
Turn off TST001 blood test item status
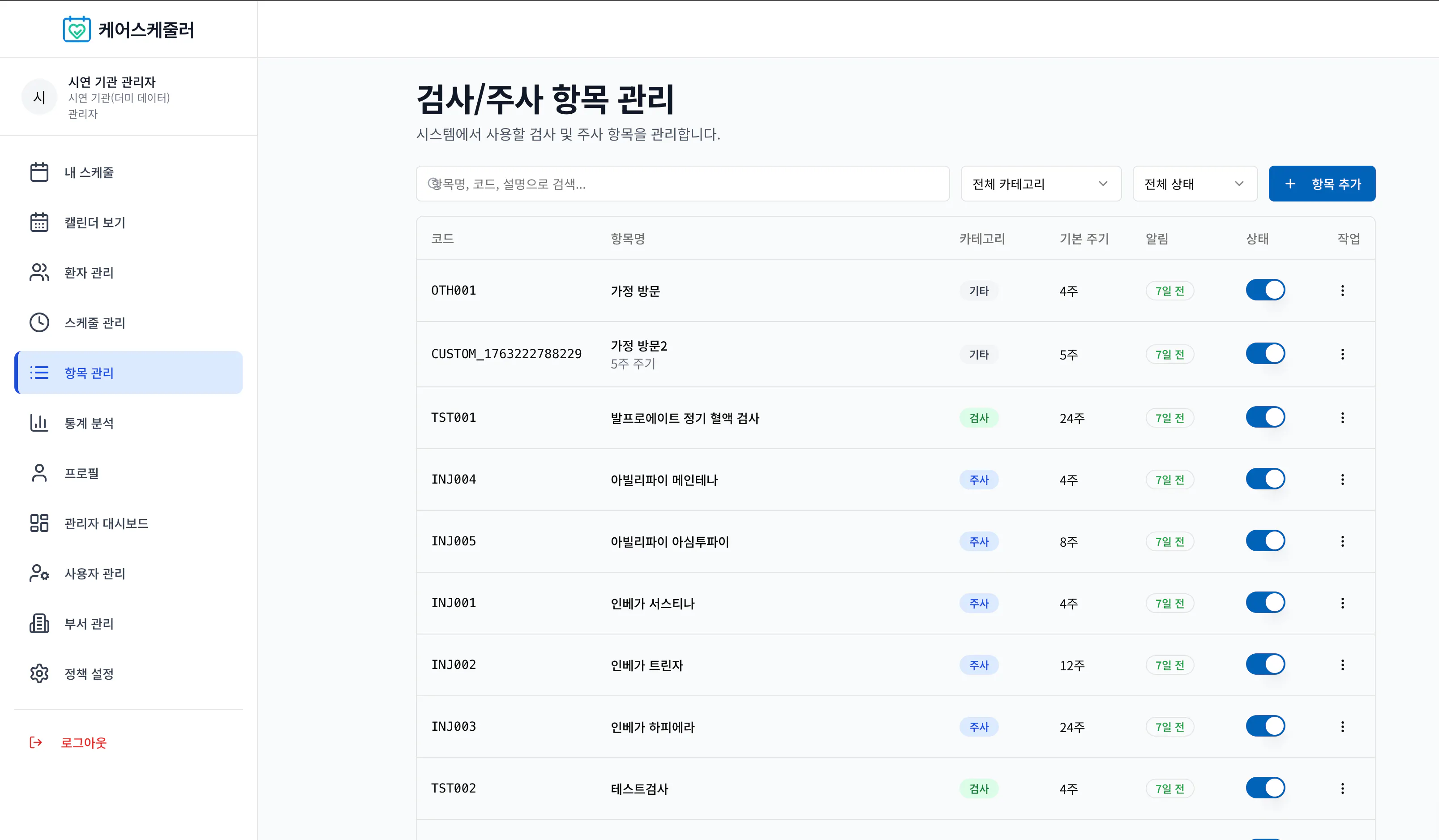1265,417
